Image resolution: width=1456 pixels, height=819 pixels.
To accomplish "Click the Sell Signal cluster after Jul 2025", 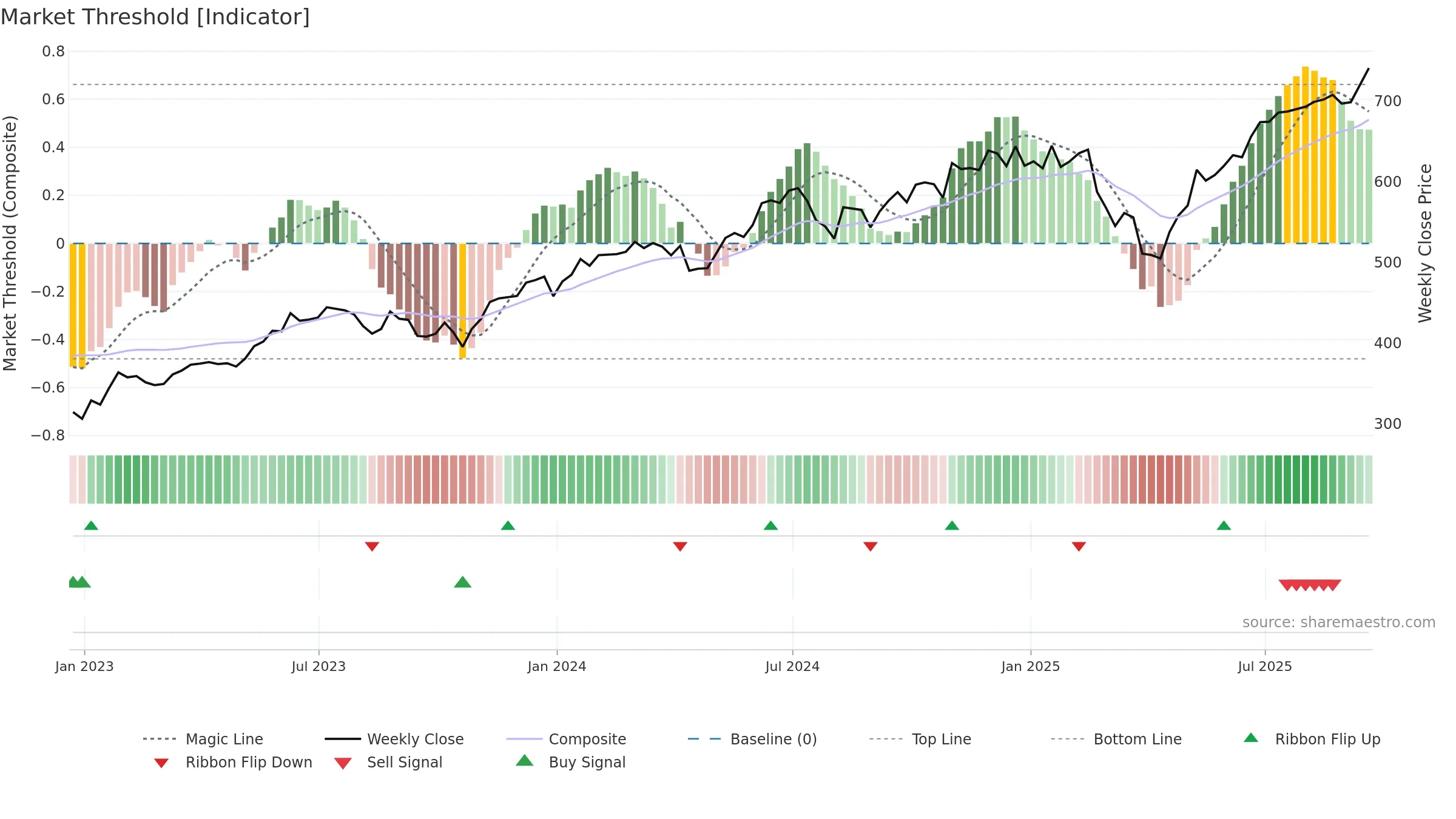I will (x=1310, y=585).
